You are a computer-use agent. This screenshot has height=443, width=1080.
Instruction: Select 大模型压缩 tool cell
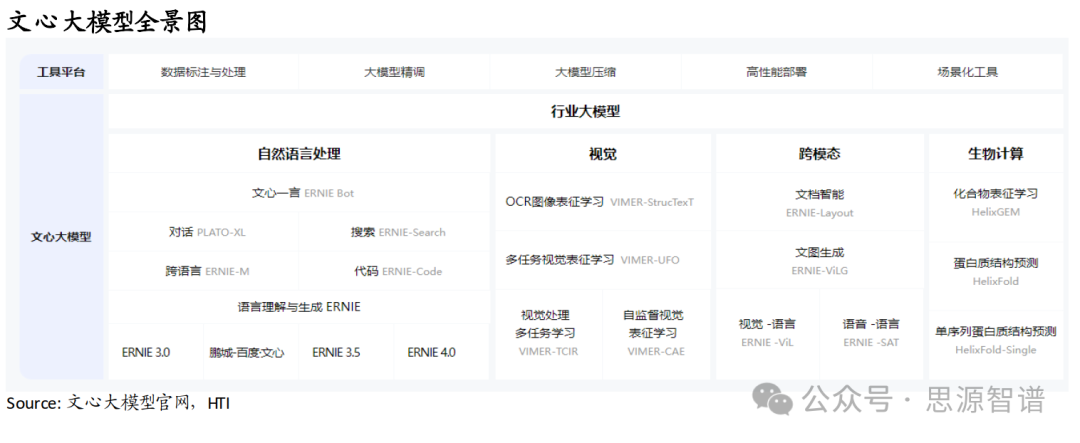coord(585,72)
